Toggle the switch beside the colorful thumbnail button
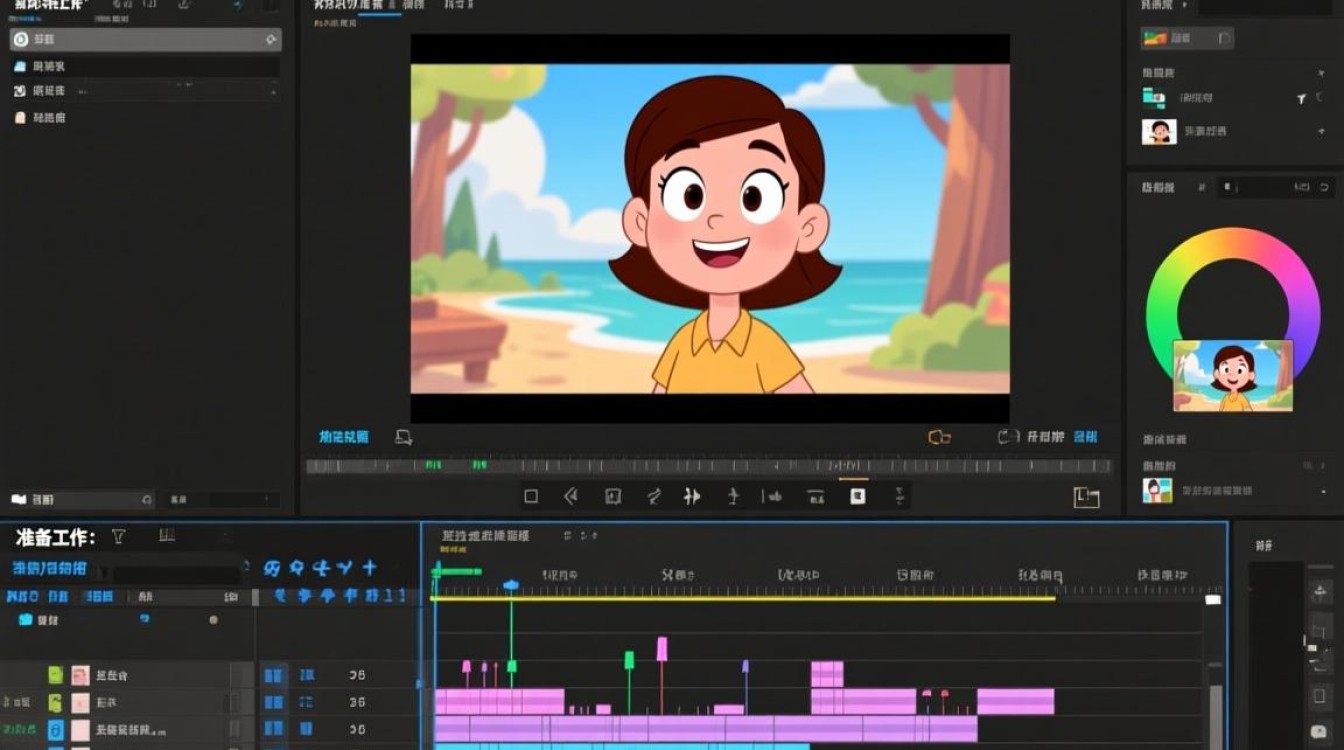 pos(1224,39)
